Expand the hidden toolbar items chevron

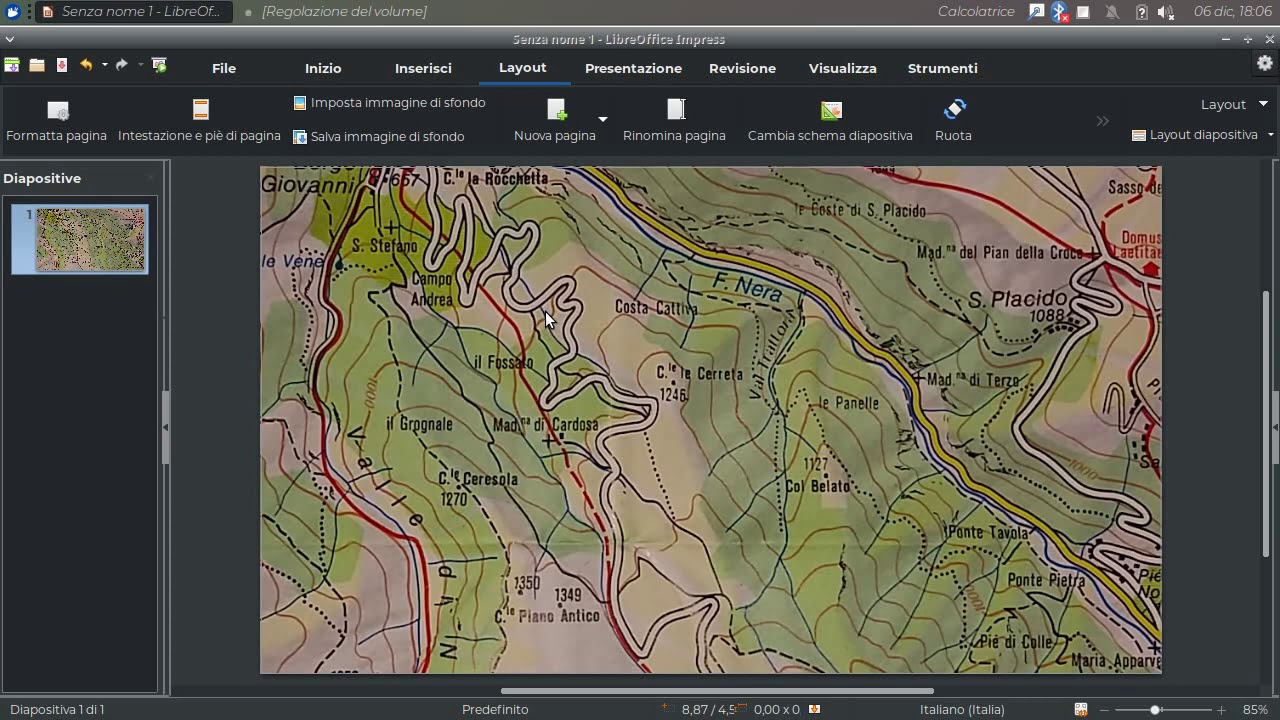pos(1102,121)
